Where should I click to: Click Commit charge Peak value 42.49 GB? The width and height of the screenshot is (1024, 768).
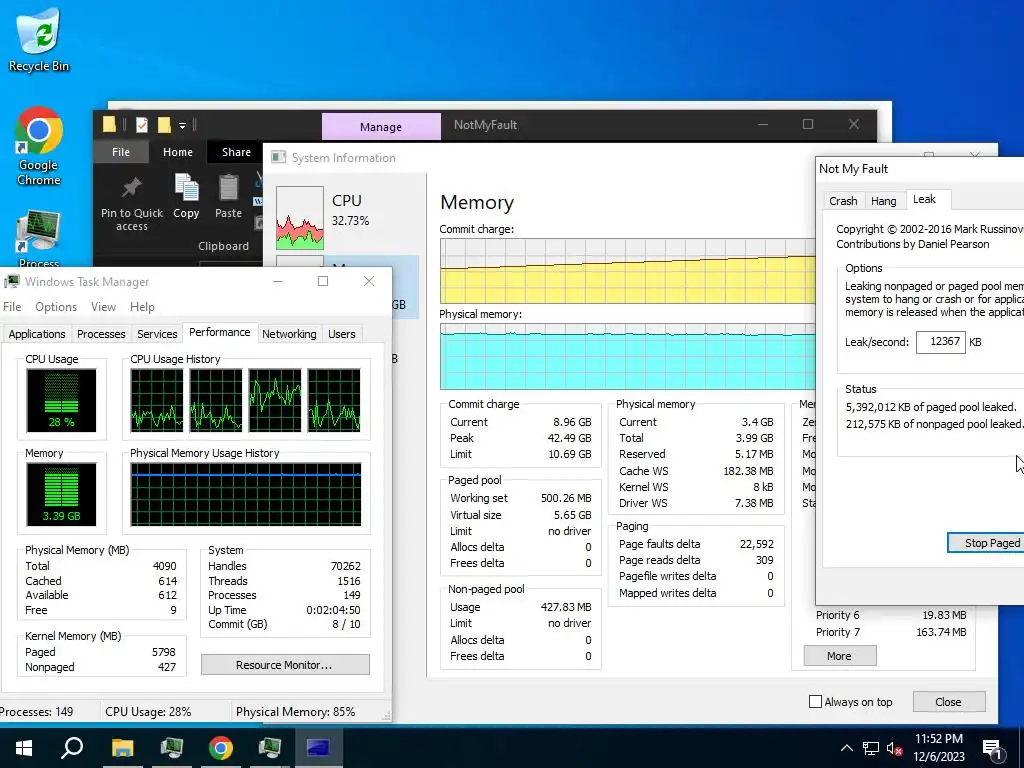pyautogui.click(x=569, y=438)
